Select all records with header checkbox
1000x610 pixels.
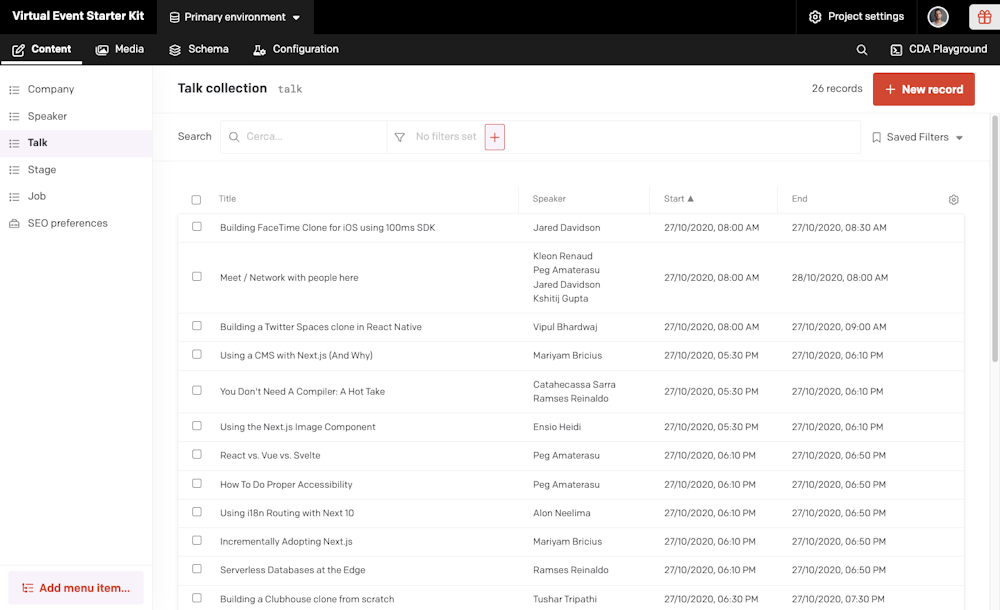(x=196, y=200)
